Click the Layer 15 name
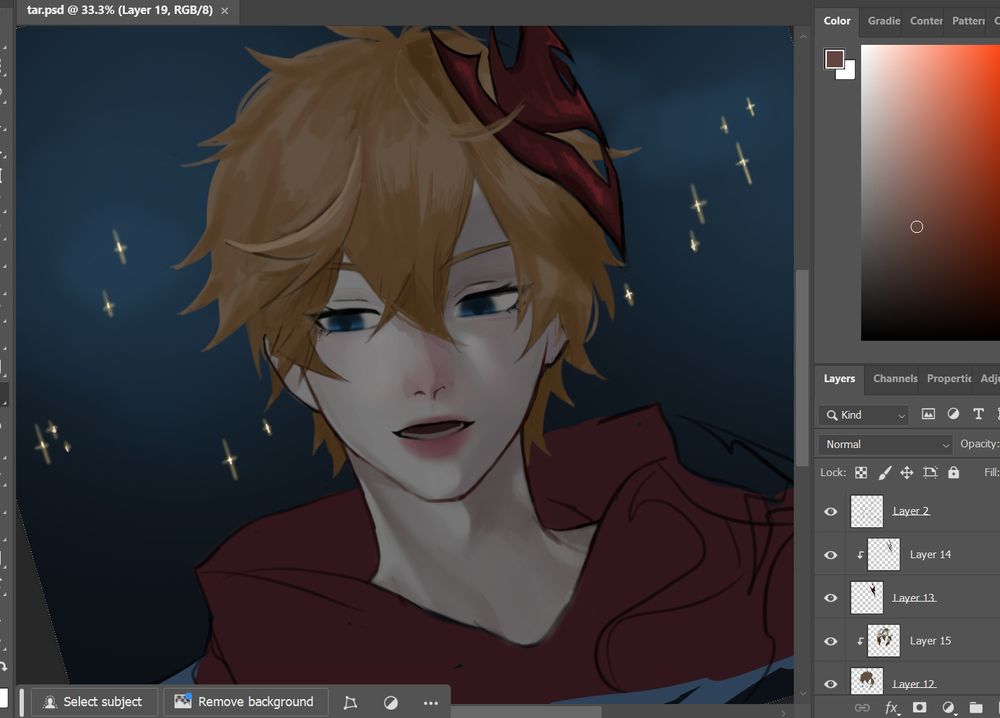The height and width of the screenshot is (718, 1000). click(x=930, y=641)
